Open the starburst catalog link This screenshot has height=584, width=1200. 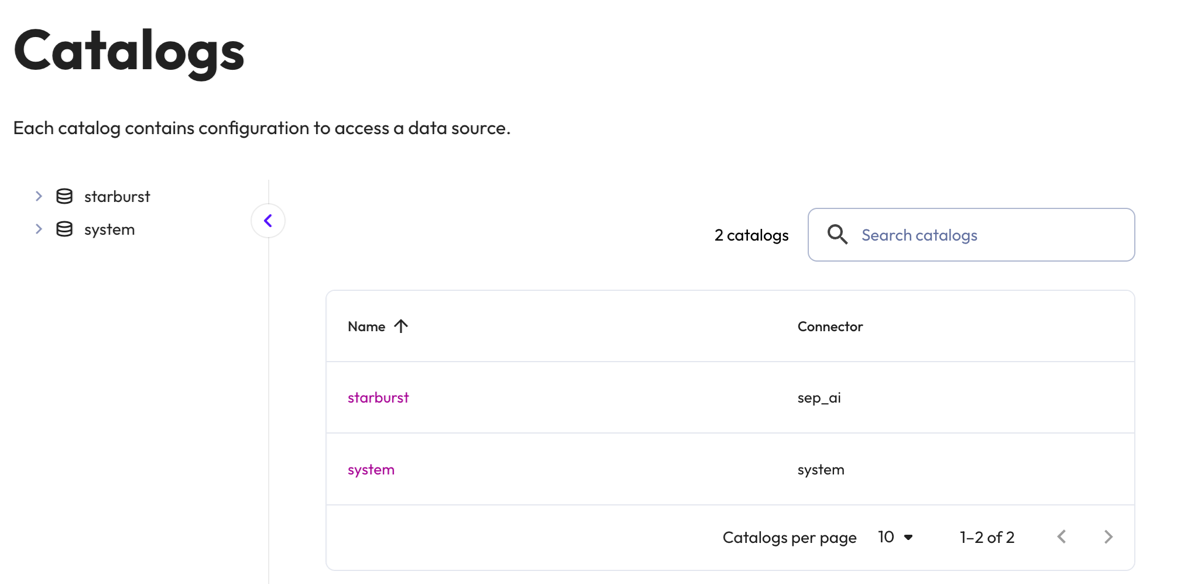click(378, 397)
